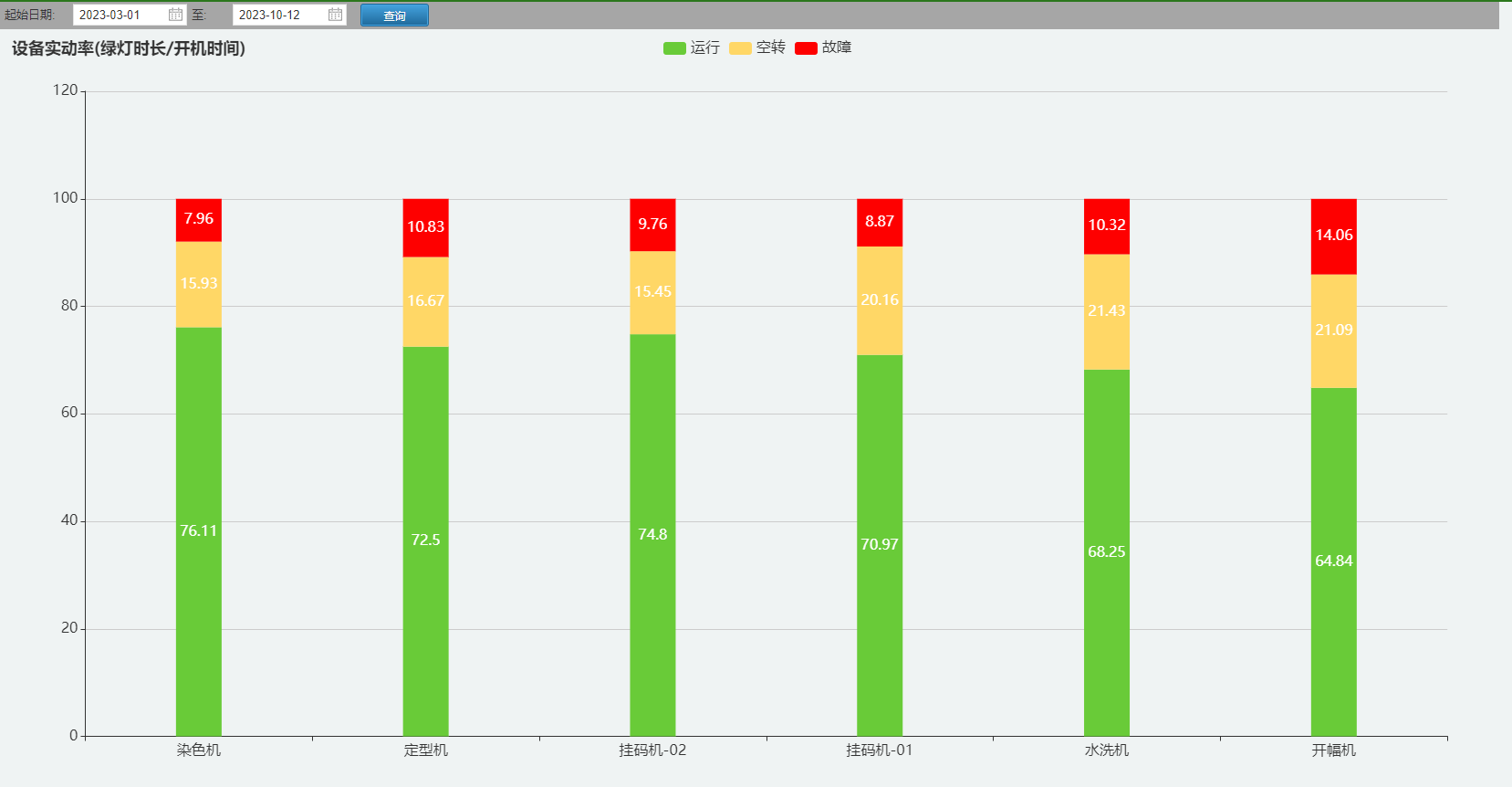This screenshot has height=787, width=1512.
Task: Click the blue 查询 query button
Action: click(394, 16)
